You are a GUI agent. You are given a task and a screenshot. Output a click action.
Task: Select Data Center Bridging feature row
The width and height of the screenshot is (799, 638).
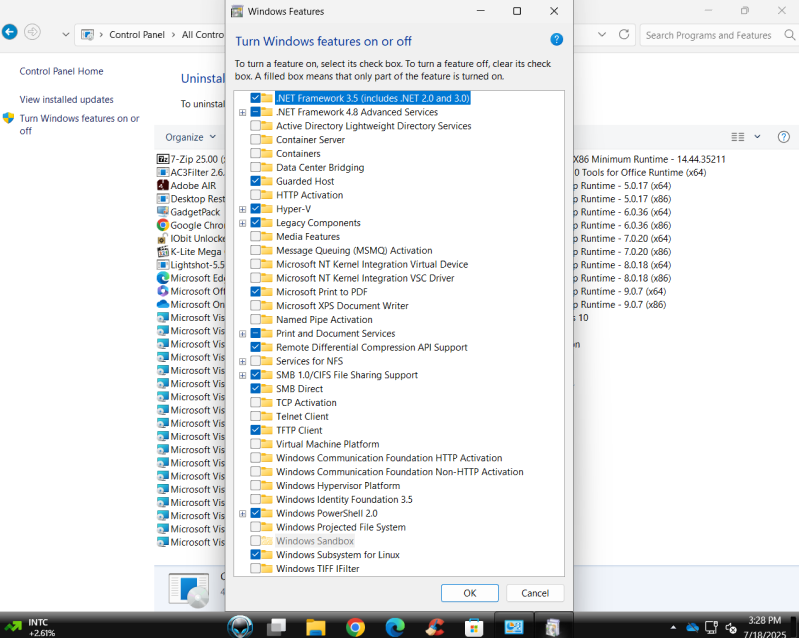click(320, 167)
